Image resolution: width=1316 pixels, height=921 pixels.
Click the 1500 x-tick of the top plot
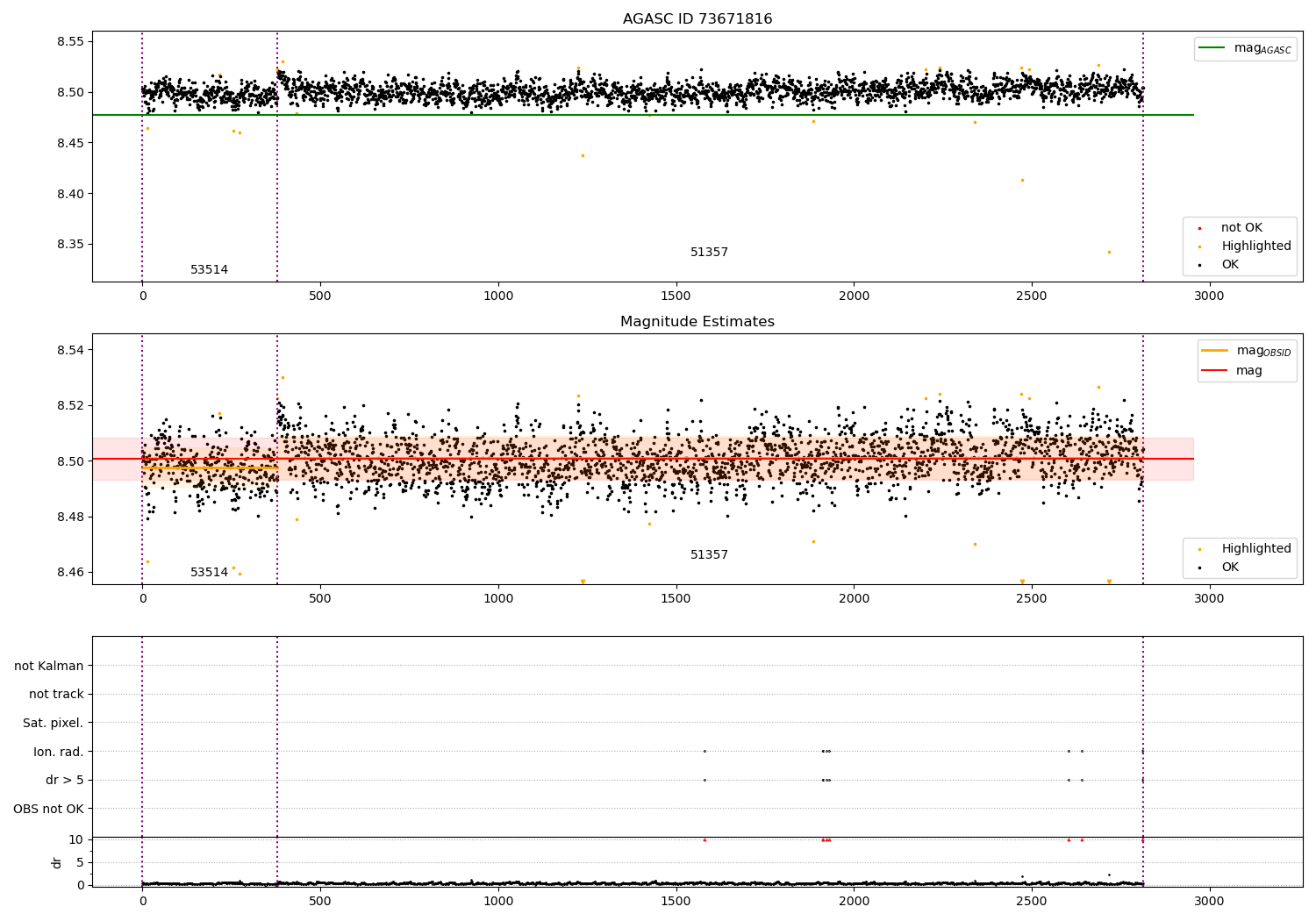pyautogui.click(x=676, y=296)
